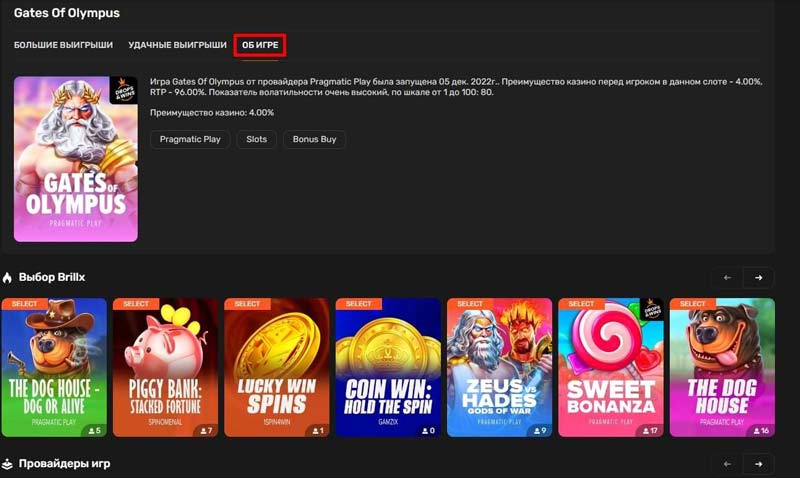800x478 pixels.
Task: Select Coin Win: Hold the Spin
Action: coord(387,366)
